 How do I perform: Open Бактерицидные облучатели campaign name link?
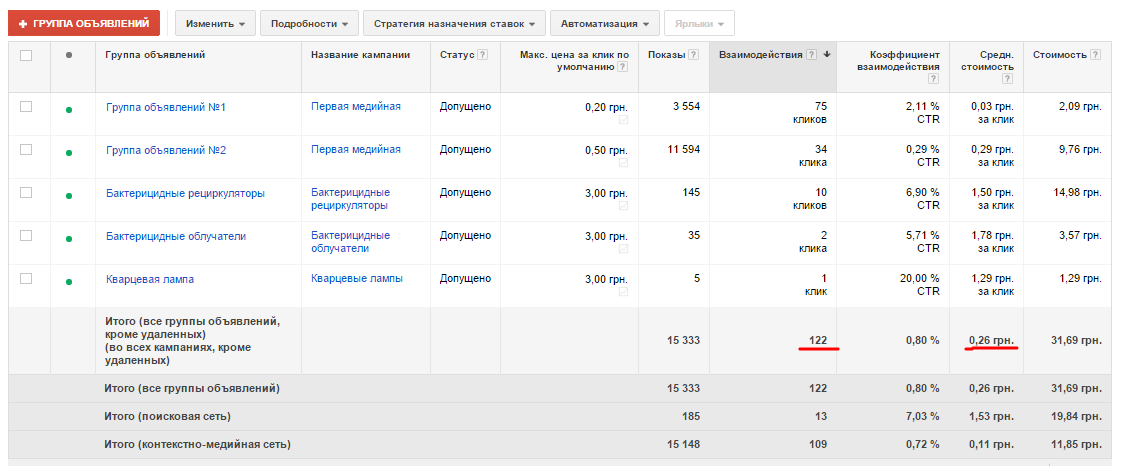tap(350, 242)
